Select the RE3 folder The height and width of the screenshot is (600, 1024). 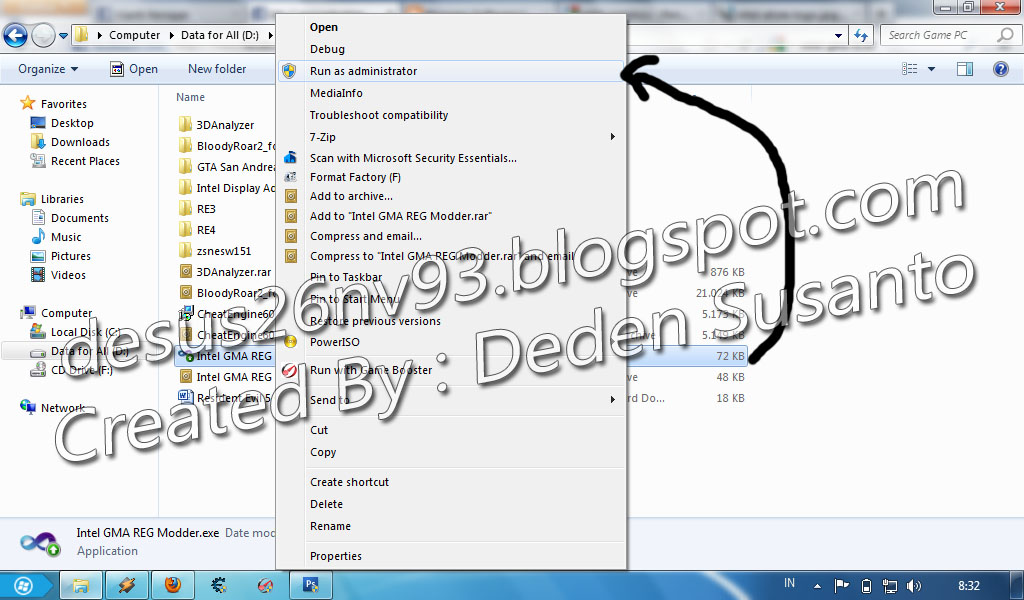click(x=206, y=209)
